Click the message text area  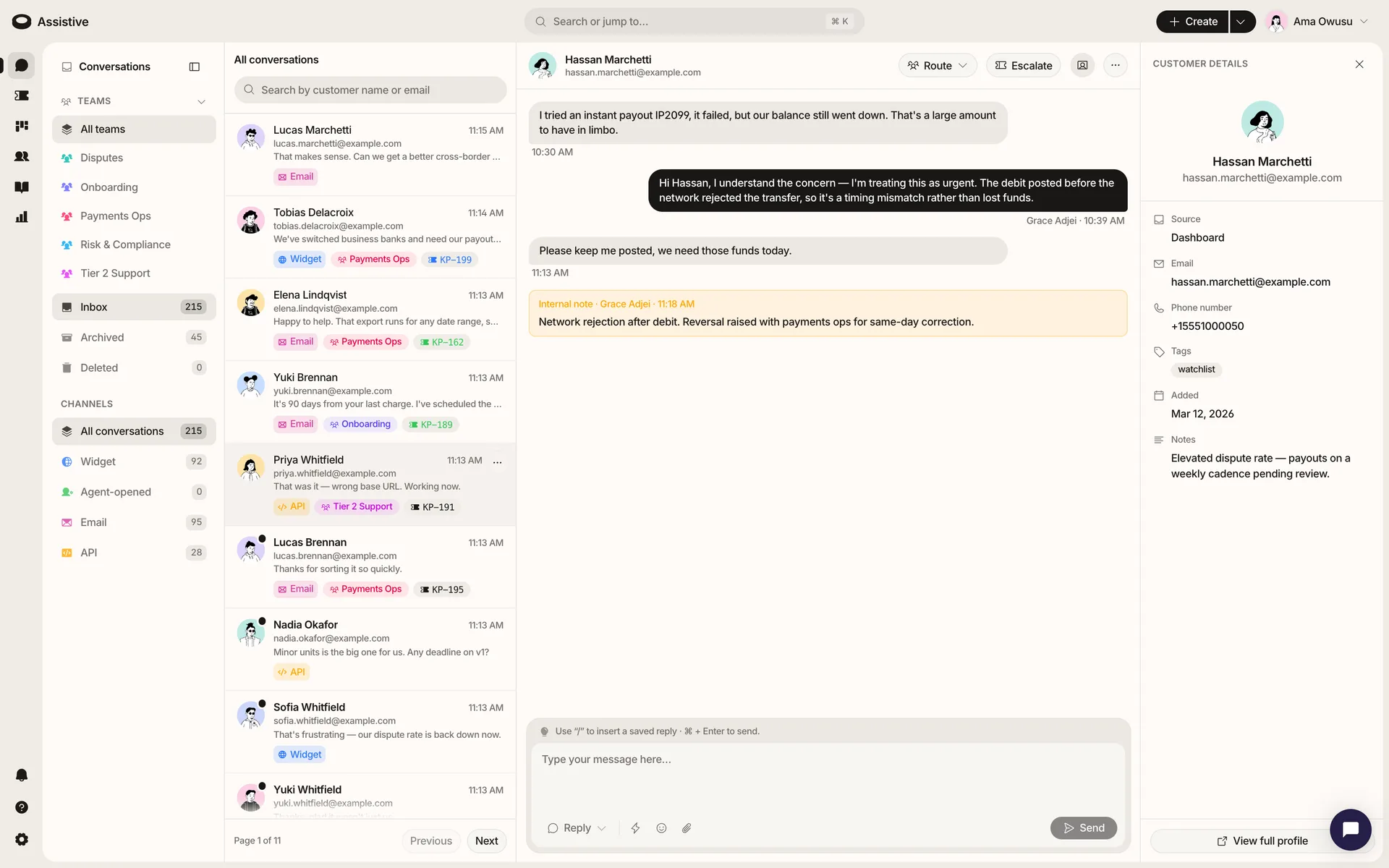(x=828, y=778)
